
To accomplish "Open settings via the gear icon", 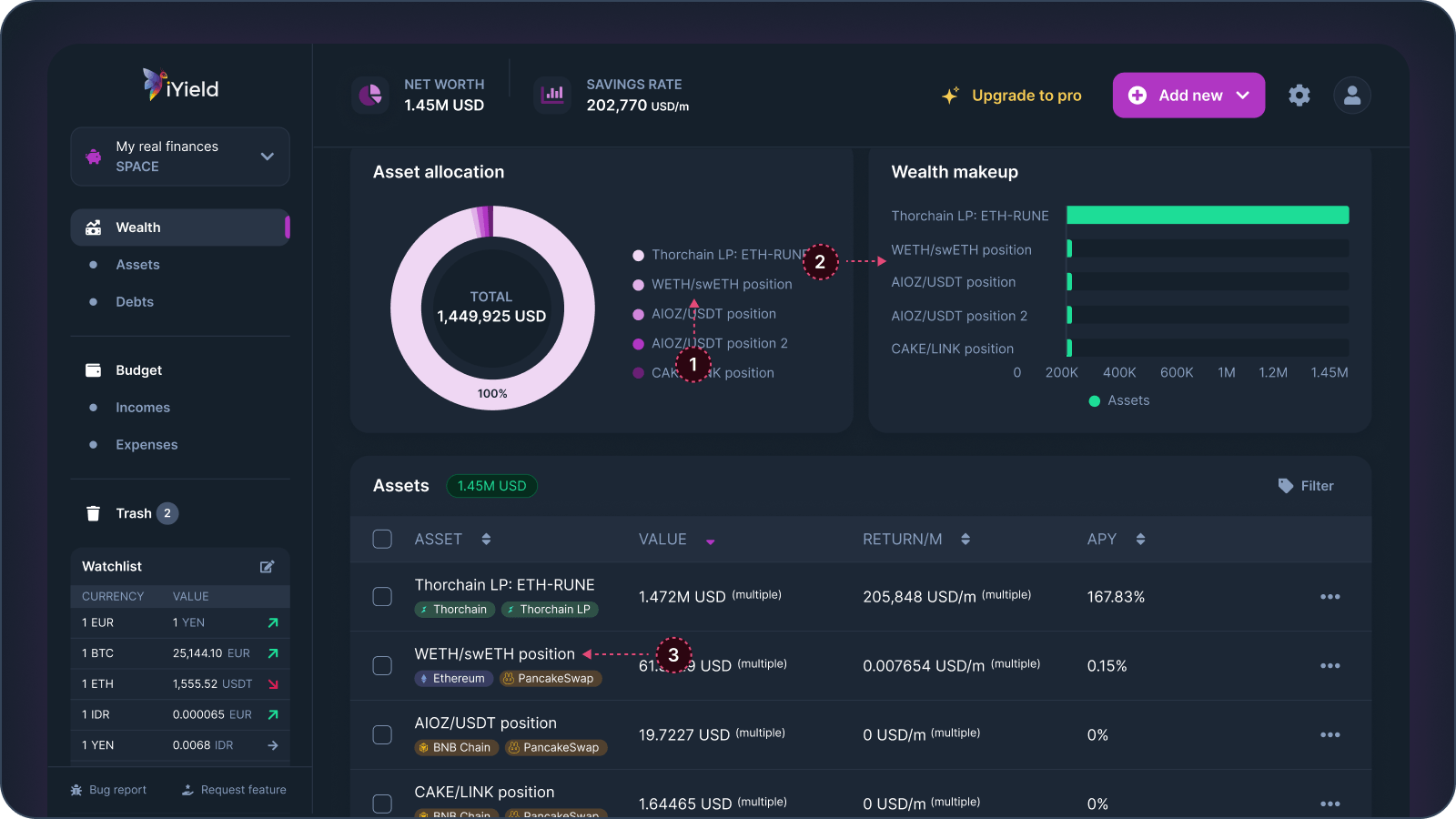I will tap(1299, 96).
